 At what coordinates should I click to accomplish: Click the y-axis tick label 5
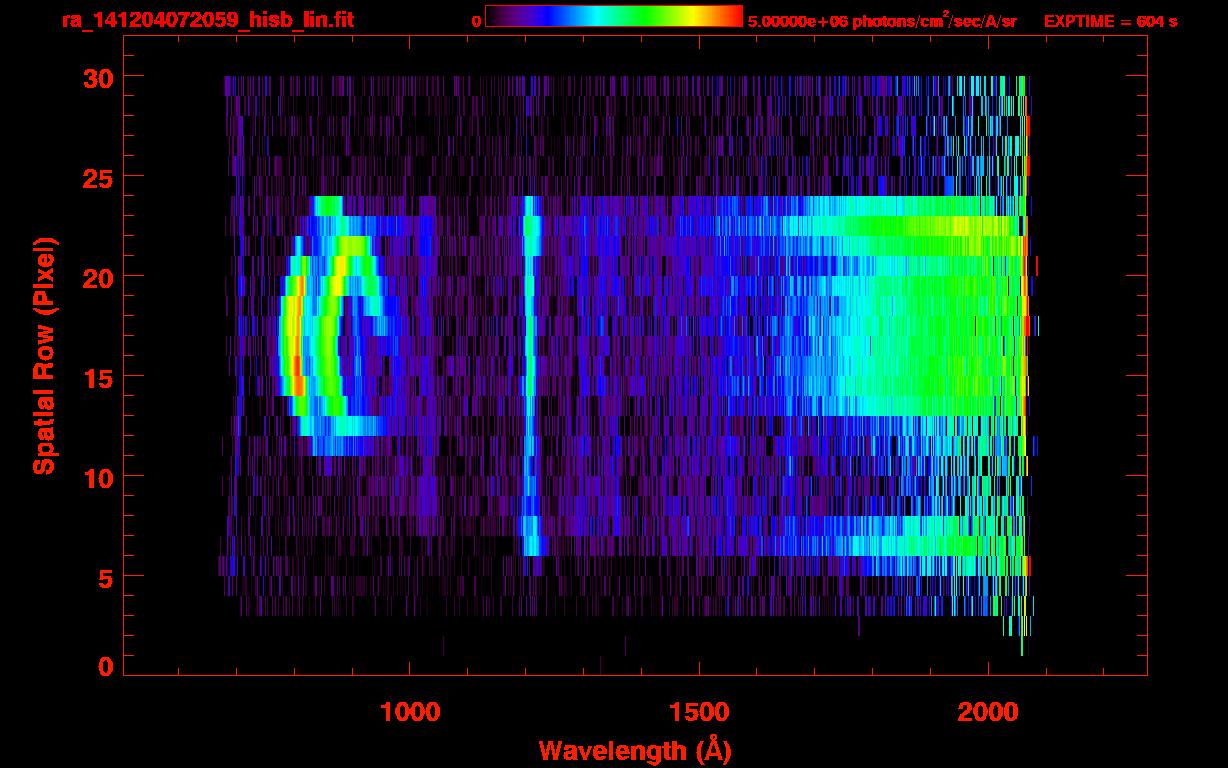(x=105, y=577)
